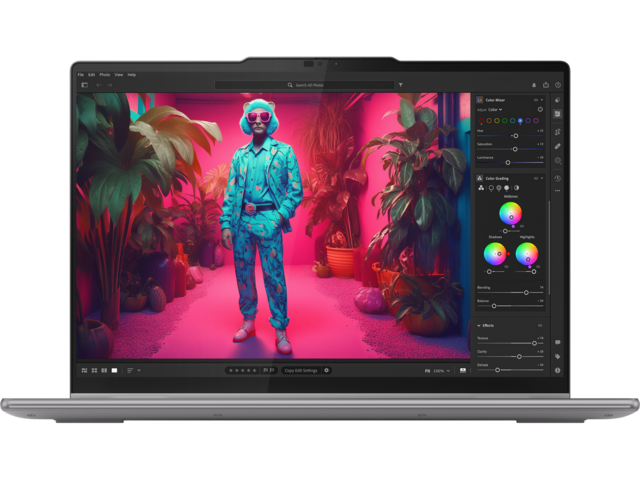Open the filter funnel icon beside search

[x=400, y=85]
